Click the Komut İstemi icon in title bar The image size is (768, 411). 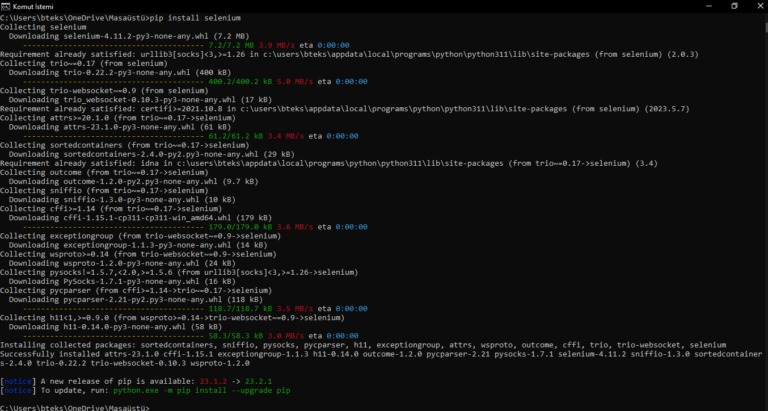pos(7,6)
